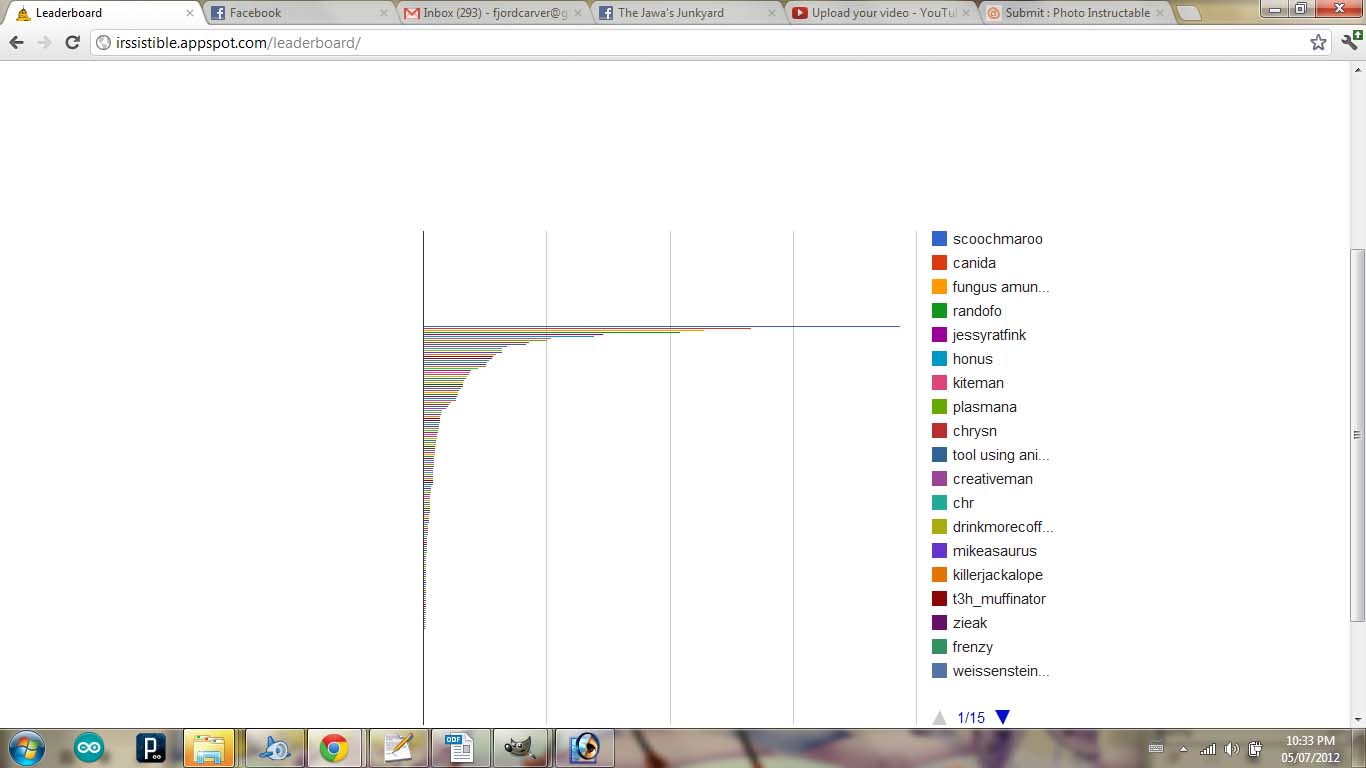Select jessyratfink in the legend
Screen dimensions: 1366x768
pos(989,335)
